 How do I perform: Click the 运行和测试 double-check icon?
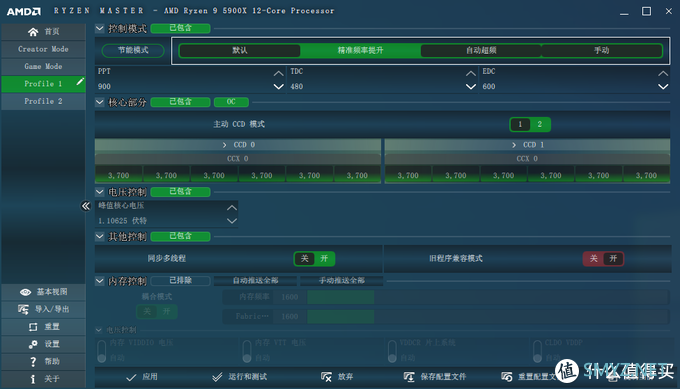coord(217,377)
